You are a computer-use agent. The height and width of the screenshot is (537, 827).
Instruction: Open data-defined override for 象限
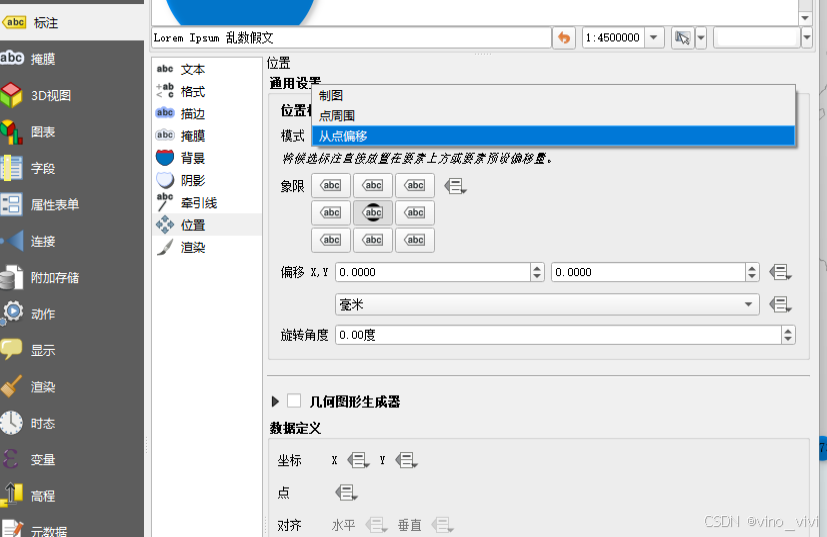pos(455,186)
